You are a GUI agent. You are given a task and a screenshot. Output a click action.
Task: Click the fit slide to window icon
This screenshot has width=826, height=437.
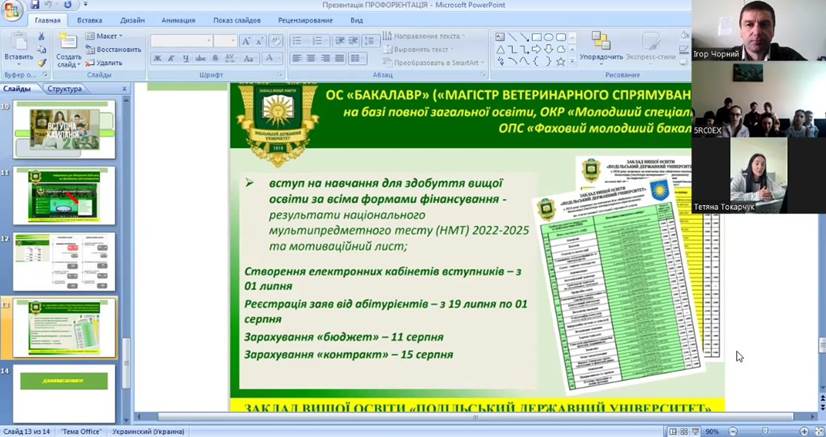tap(817, 431)
